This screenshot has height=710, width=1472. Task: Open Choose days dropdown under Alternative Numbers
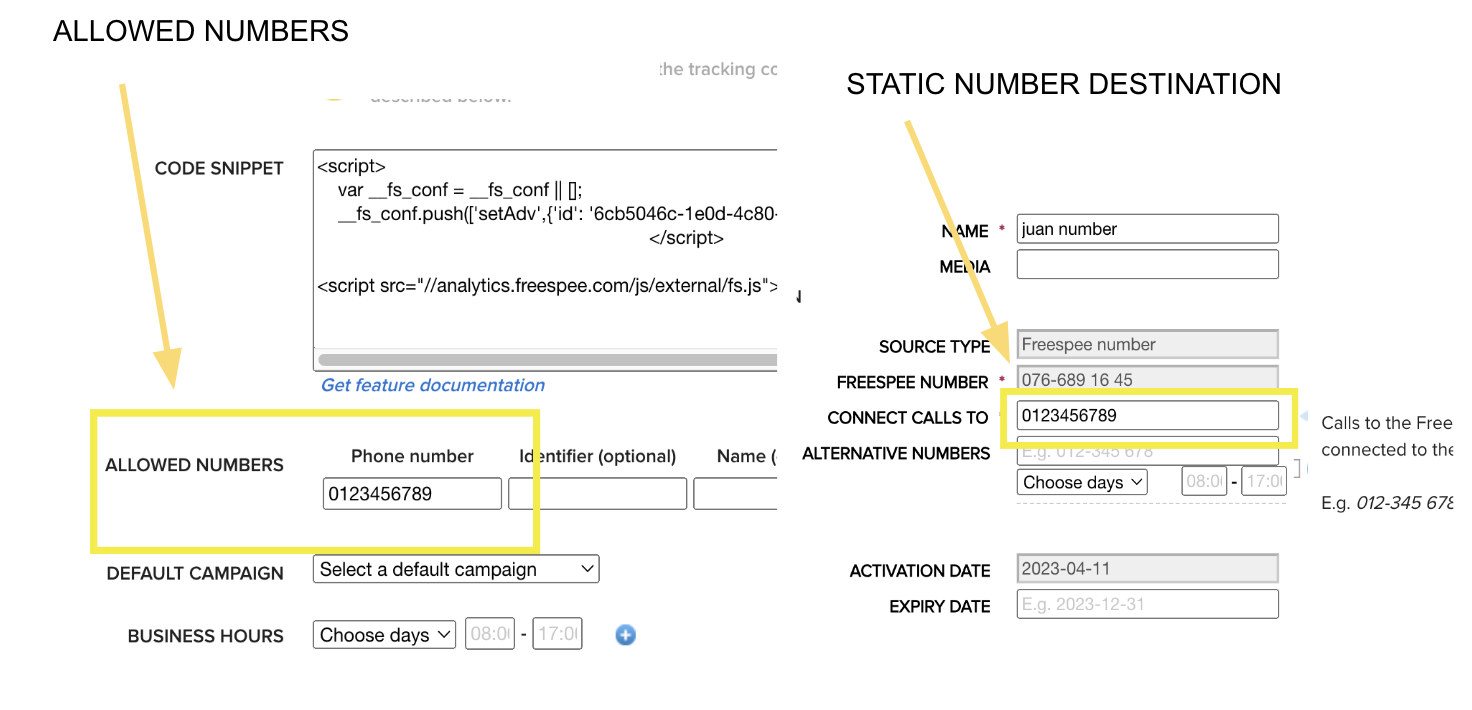tap(1082, 482)
